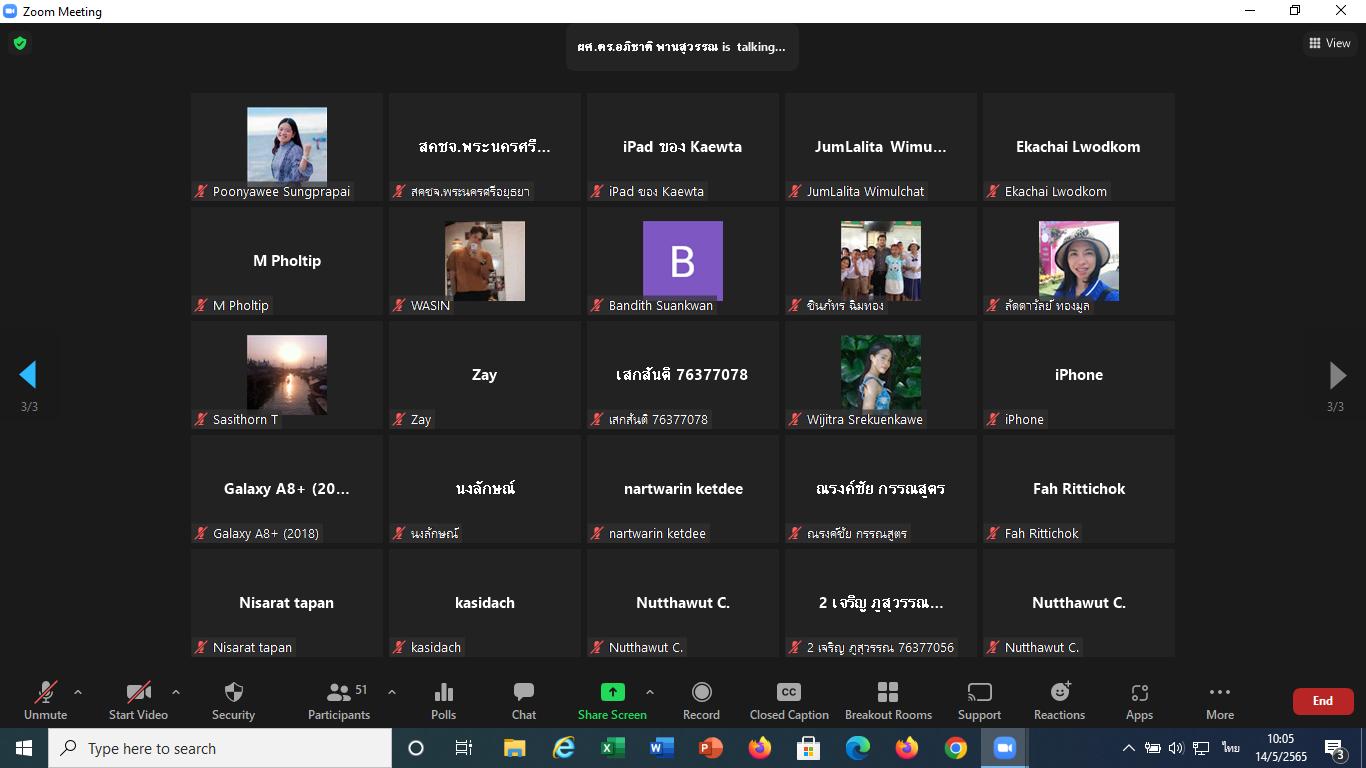The image size is (1366, 768).
Task: Open Breakout Rooms
Action: coord(888,700)
